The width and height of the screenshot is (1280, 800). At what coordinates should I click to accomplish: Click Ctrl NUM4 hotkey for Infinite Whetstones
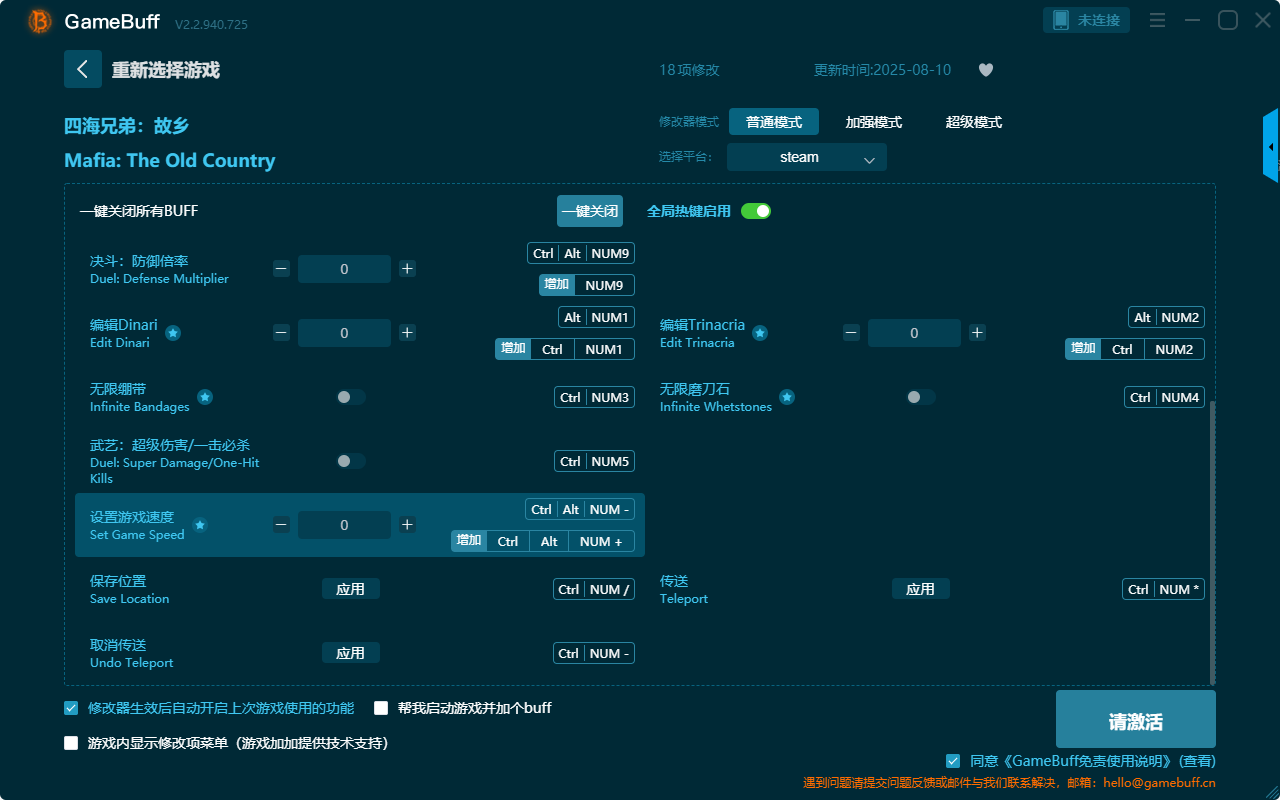click(x=1165, y=397)
